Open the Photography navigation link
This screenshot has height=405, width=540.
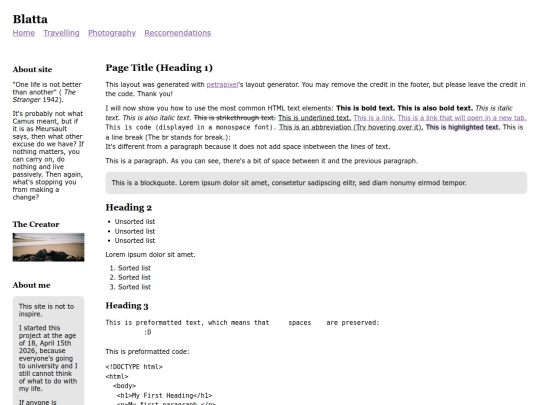[x=112, y=33]
